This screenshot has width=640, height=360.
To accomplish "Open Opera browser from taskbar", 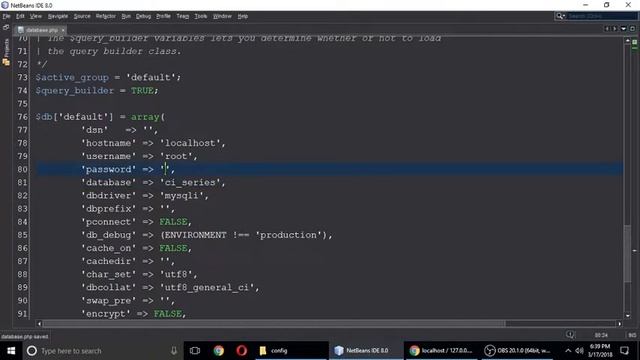I will pos(242,351).
